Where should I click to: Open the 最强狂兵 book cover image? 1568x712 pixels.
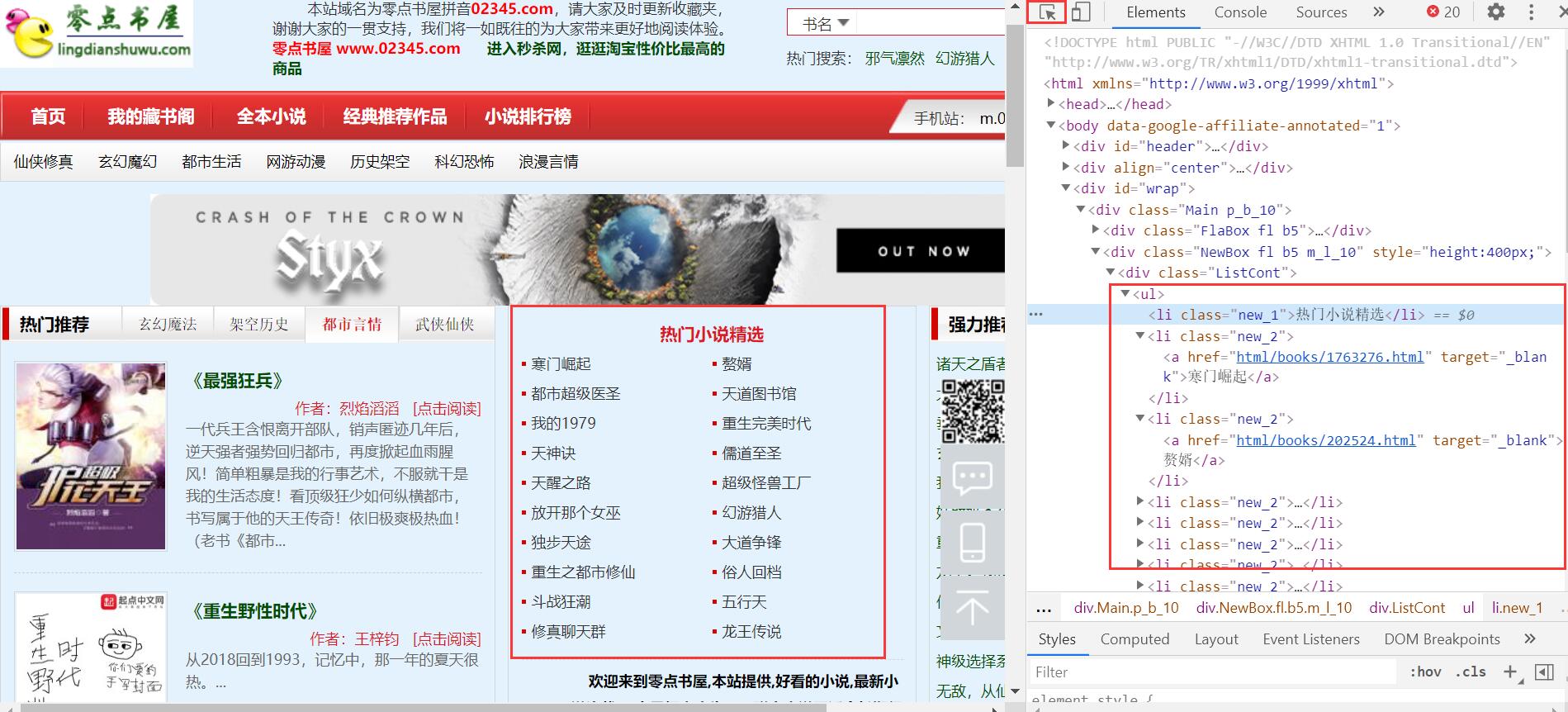(91, 456)
